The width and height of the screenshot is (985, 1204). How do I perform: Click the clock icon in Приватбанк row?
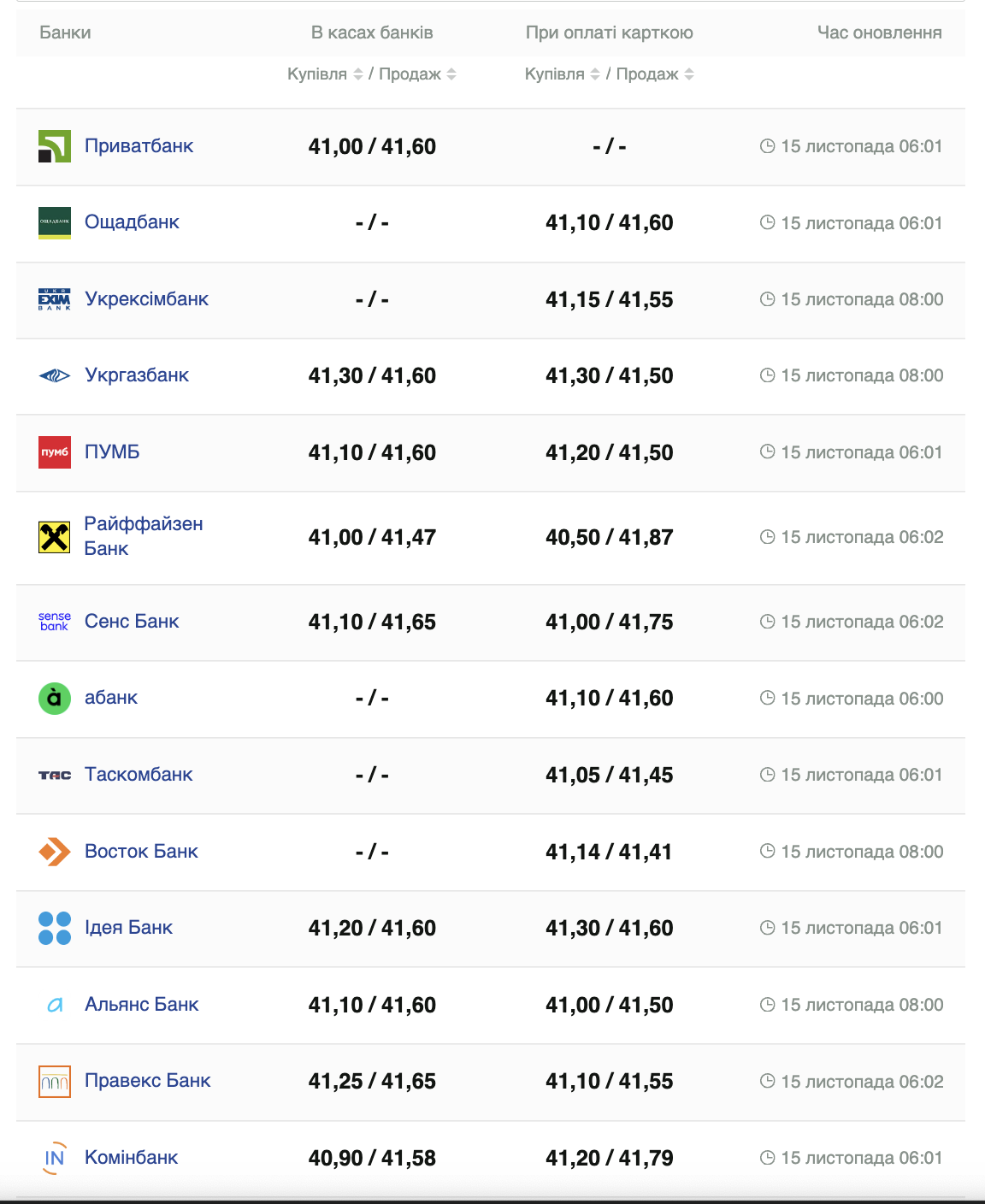click(767, 146)
